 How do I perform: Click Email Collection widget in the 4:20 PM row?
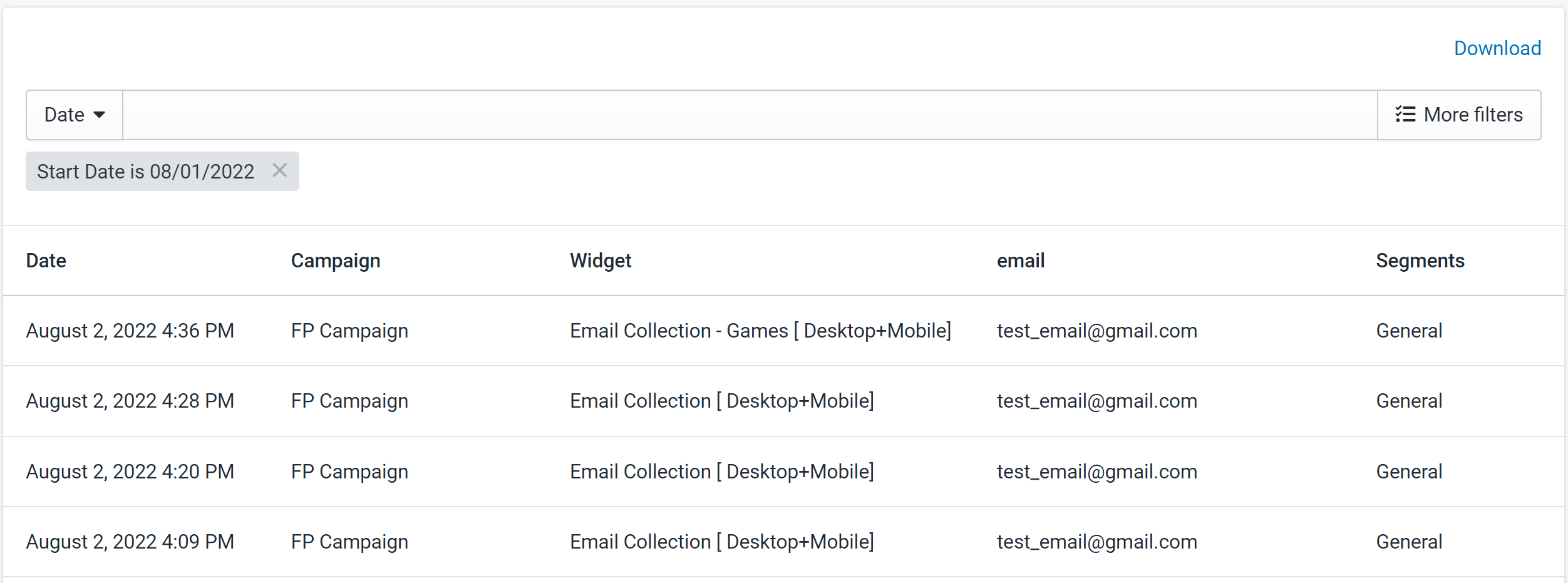click(722, 472)
